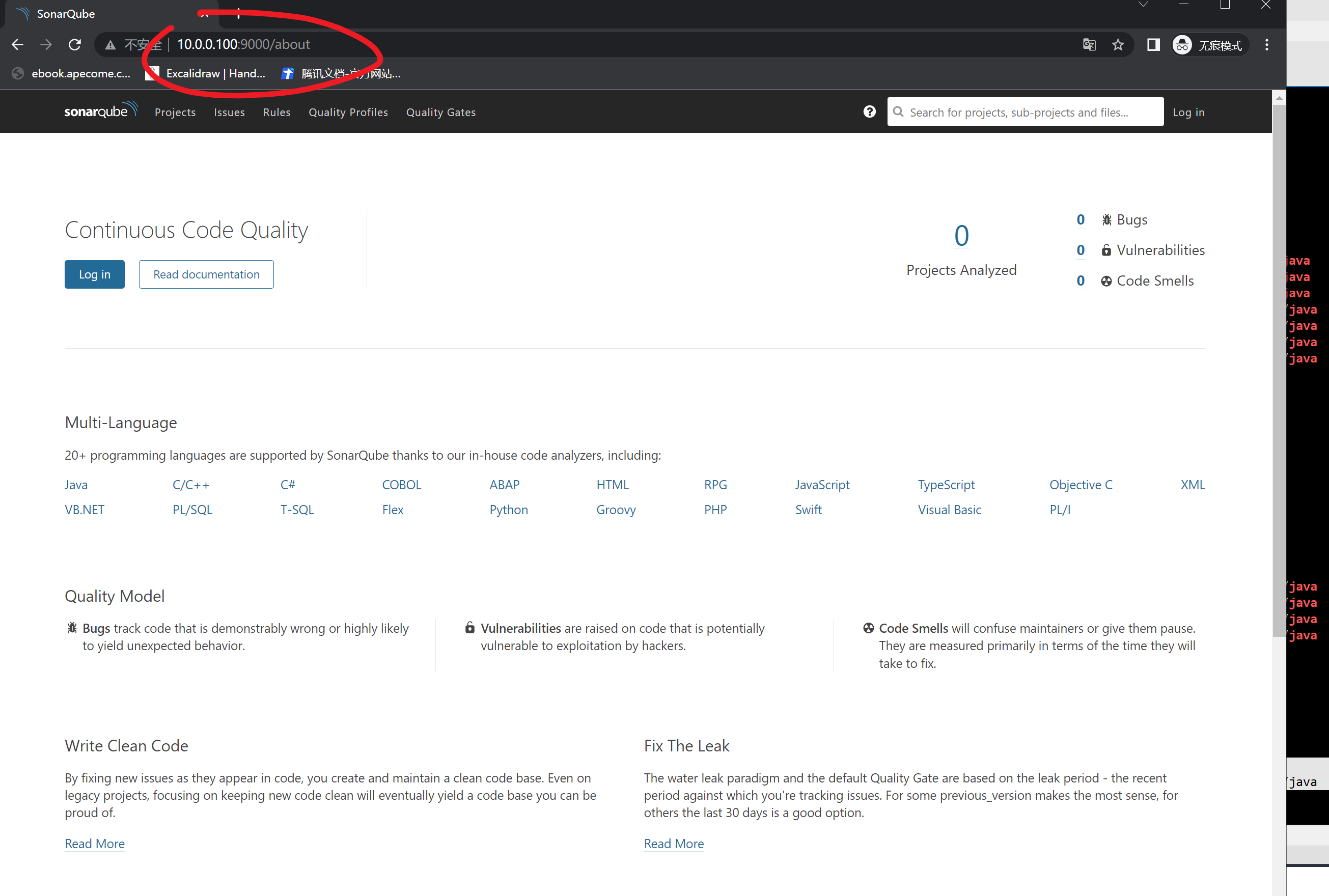This screenshot has height=896, width=1329.
Task: Open the Projects menu item
Action: pos(175,113)
